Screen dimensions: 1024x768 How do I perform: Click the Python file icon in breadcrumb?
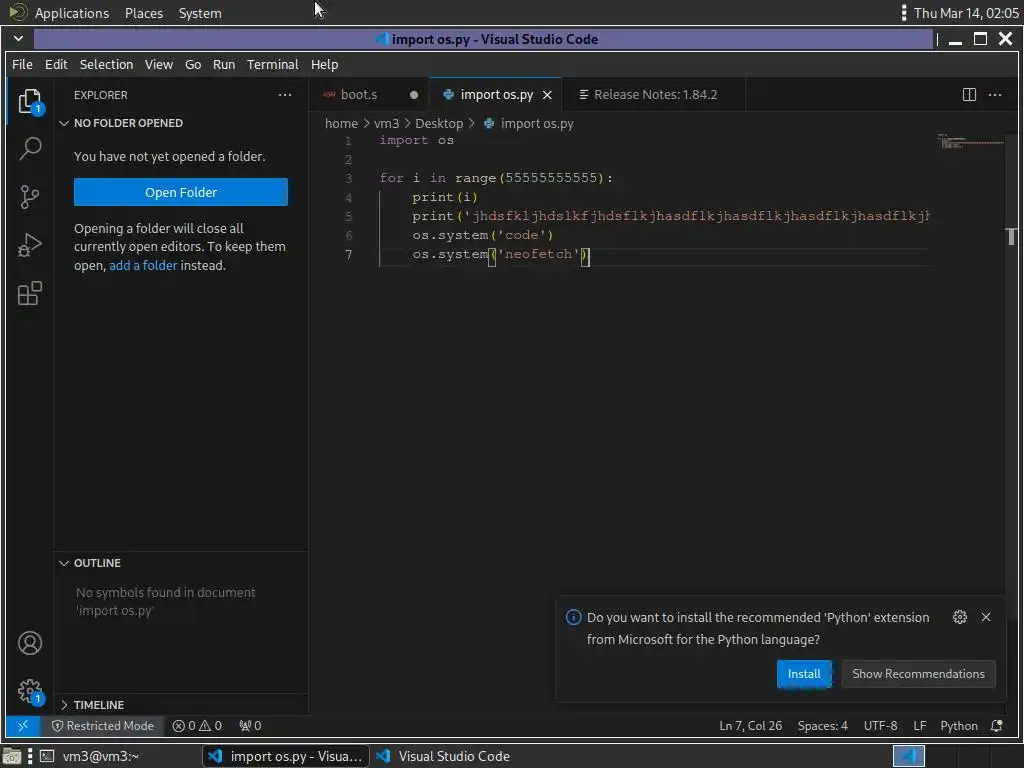tap(488, 123)
